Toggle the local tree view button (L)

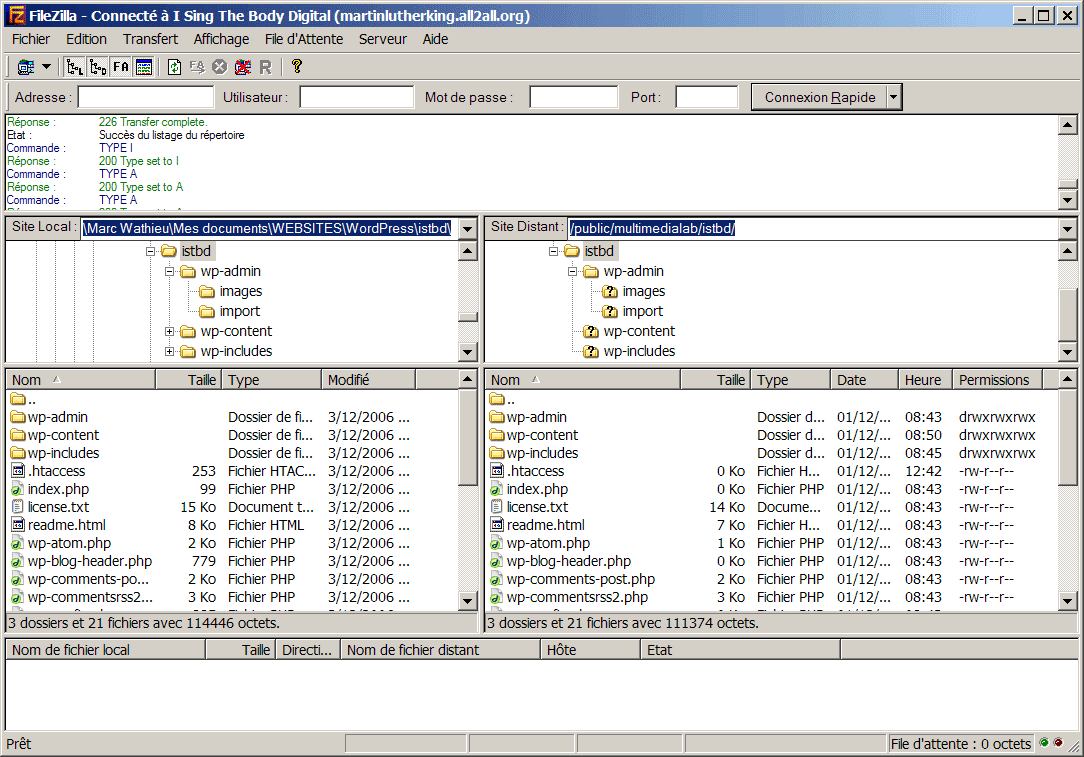coord(75,67)
